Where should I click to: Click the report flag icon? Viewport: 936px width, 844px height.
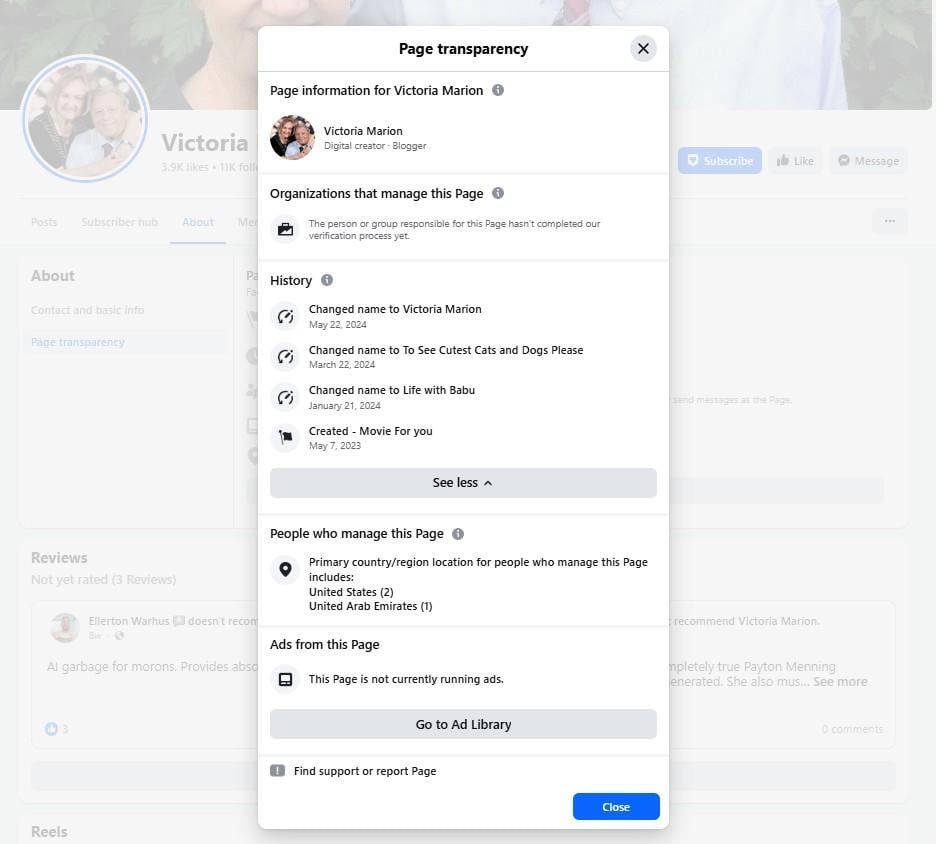(278, 771)
